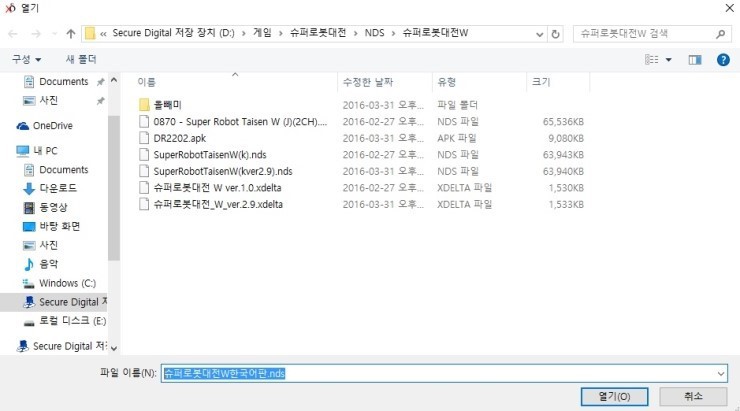The image size is (740, 411).
Task: Open help with the question mark icon
Action: (x=723, y=59)
